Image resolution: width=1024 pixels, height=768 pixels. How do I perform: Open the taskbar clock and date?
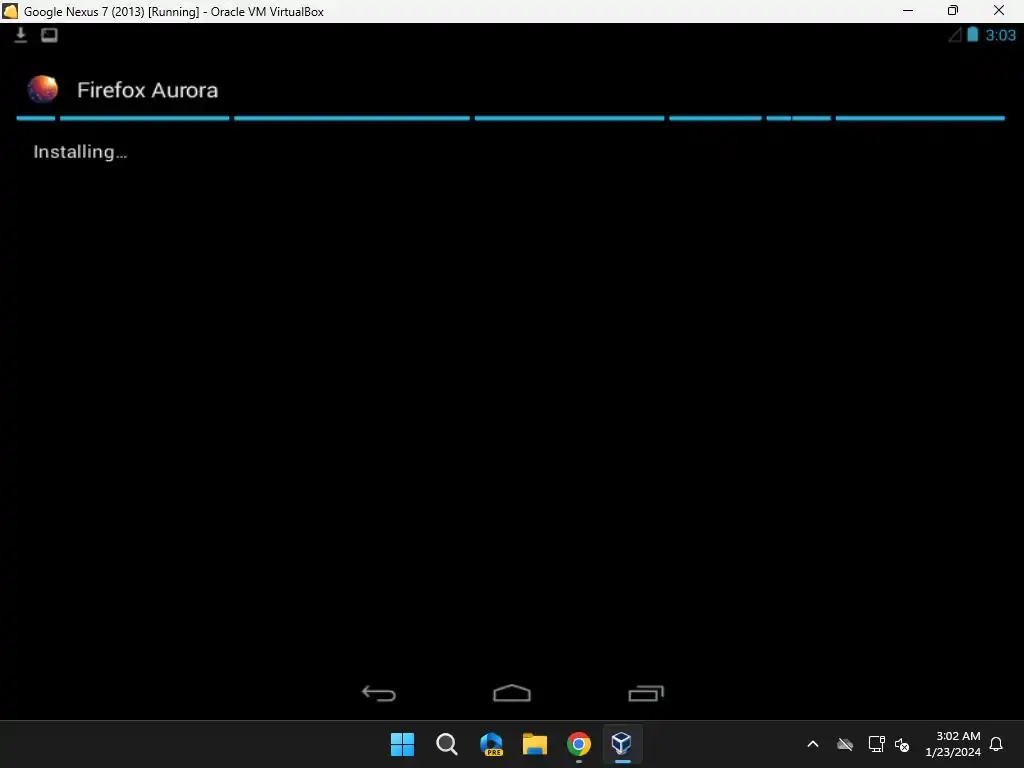tap(953, 744)
